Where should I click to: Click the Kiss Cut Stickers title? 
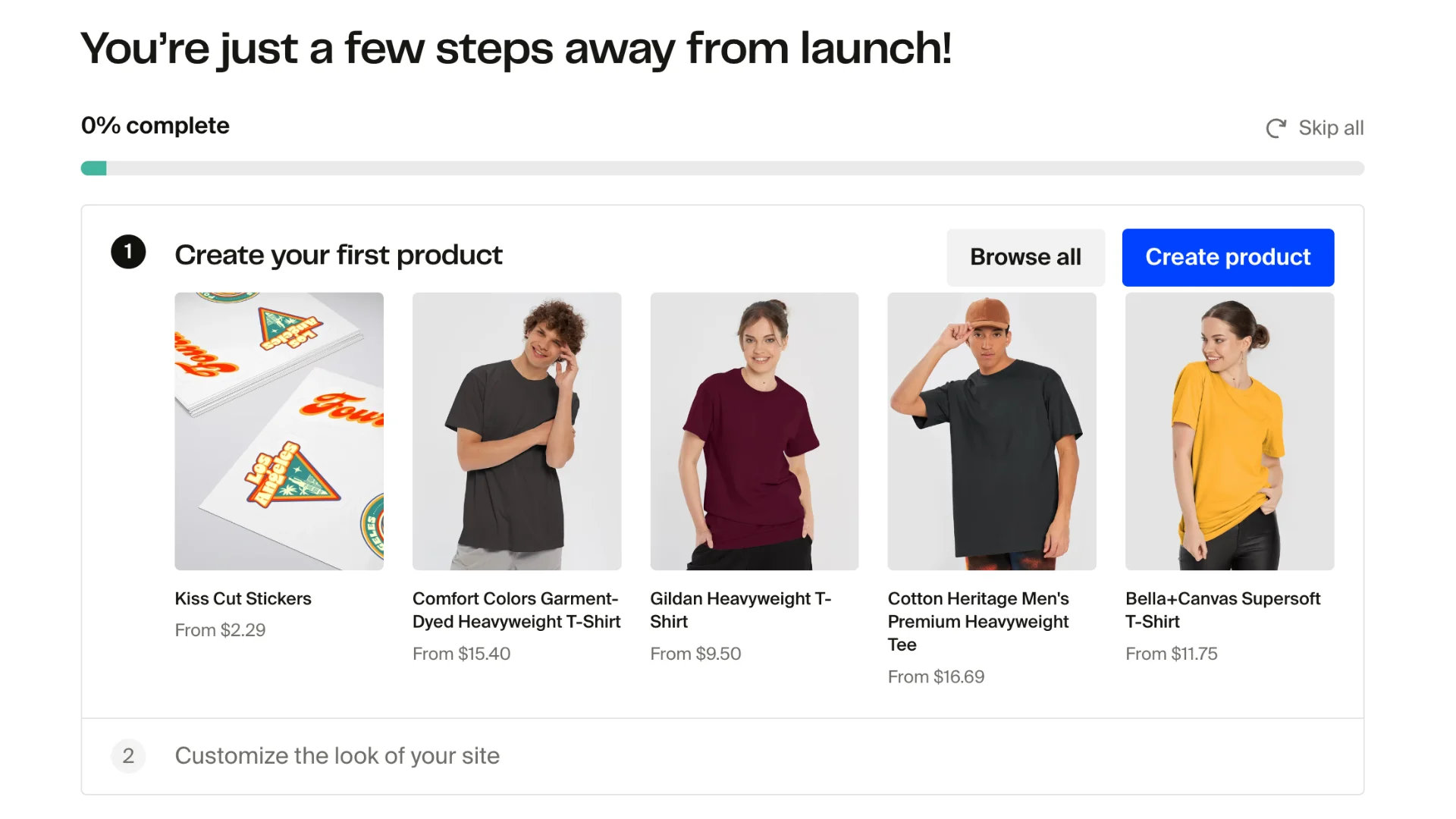(243, 598)
